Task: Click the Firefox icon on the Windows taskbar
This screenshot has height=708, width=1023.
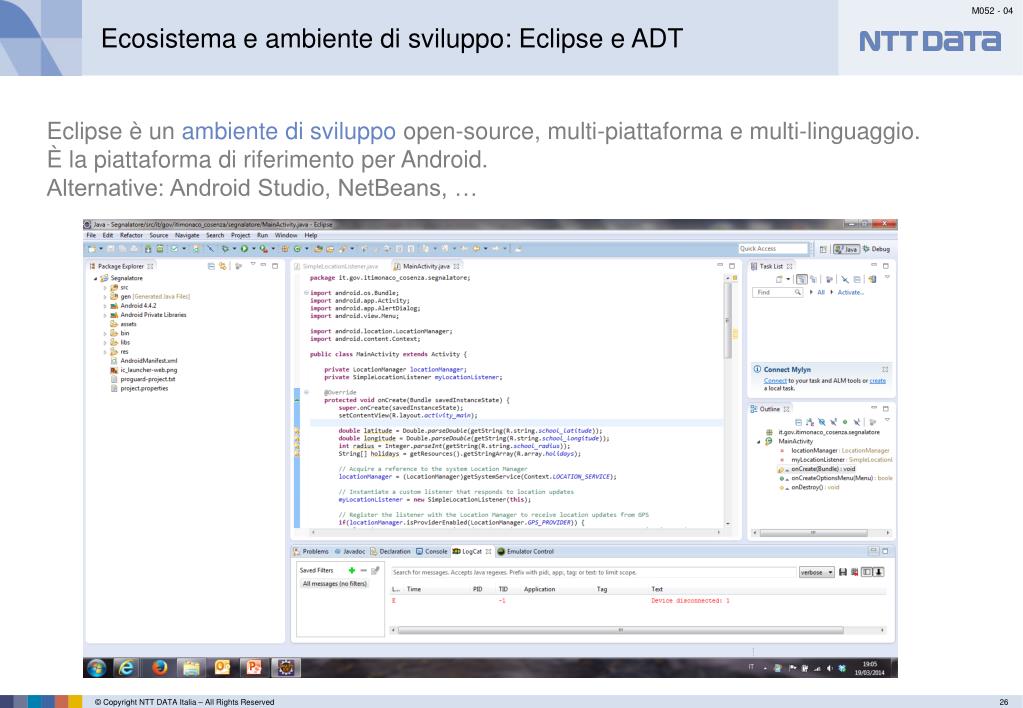Action: pyautogui.click(x=159, y=667)
